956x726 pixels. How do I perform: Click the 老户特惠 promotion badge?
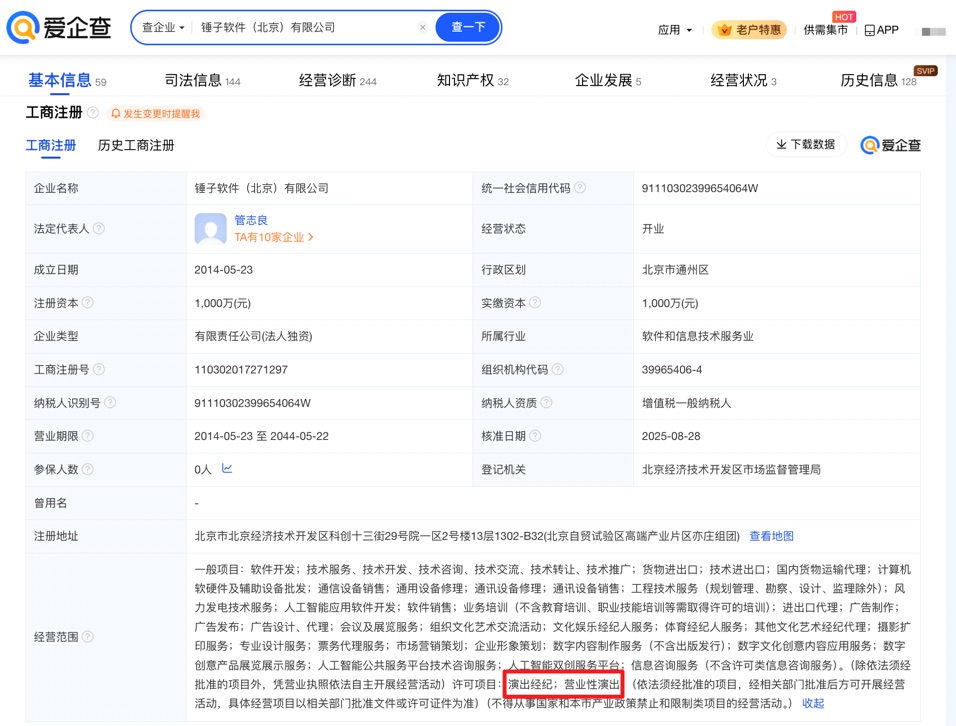[x=749, y=30]
